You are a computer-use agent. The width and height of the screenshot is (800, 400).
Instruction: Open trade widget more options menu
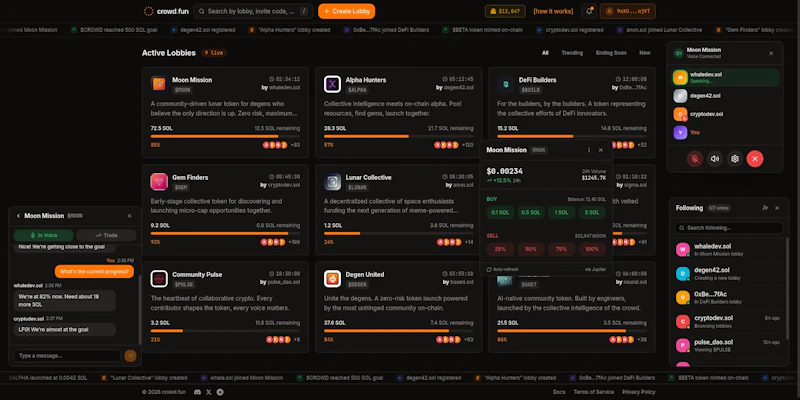coord(589,150)
